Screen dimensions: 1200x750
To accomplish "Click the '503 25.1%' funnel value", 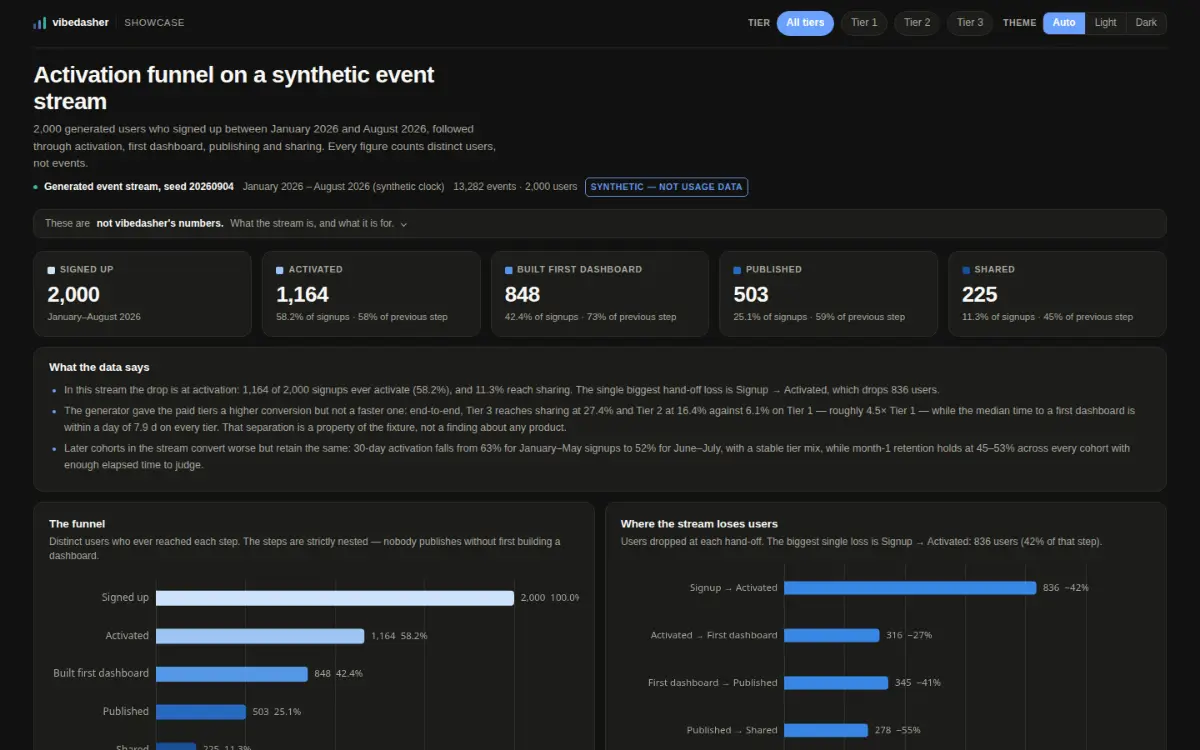I will click(x=276, y=712).
